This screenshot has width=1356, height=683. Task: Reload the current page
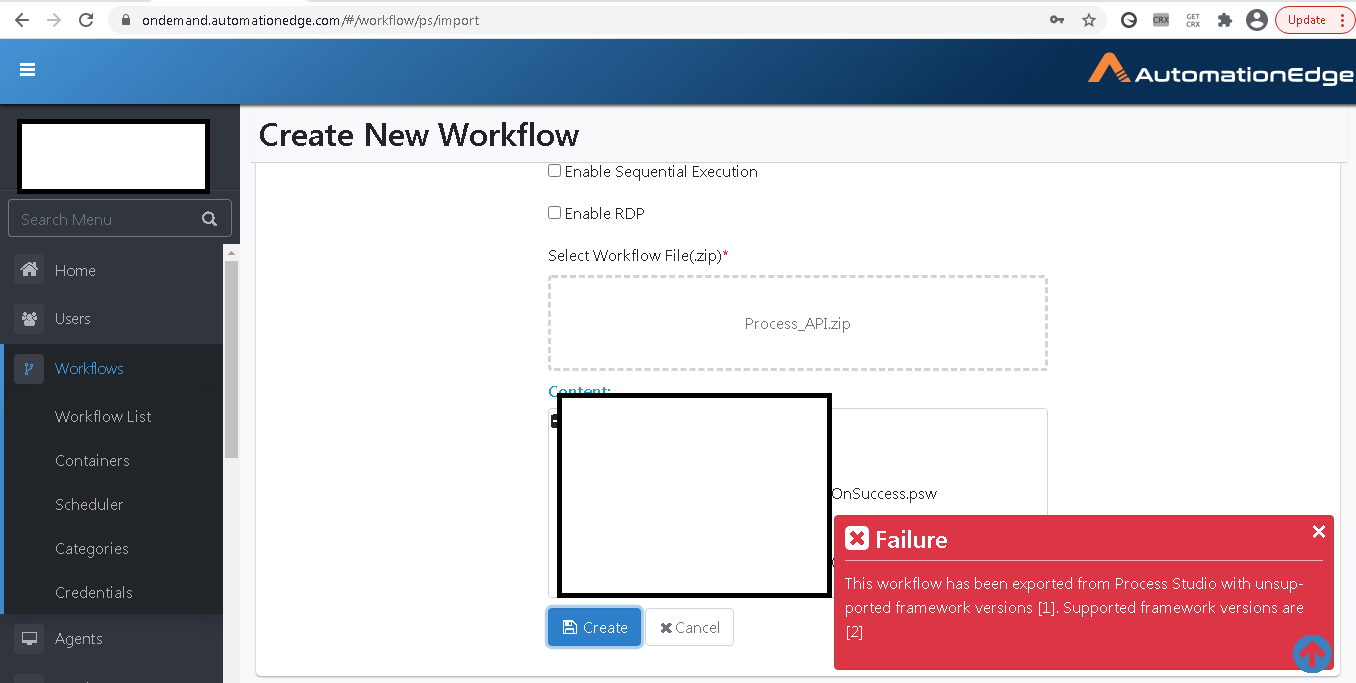(x=86, y=20)
